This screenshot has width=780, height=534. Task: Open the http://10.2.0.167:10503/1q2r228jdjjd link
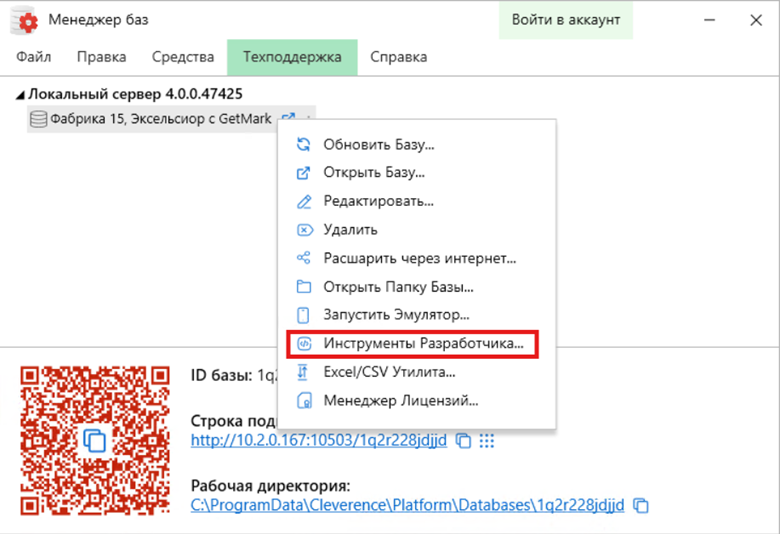click(x=319, y=440)
